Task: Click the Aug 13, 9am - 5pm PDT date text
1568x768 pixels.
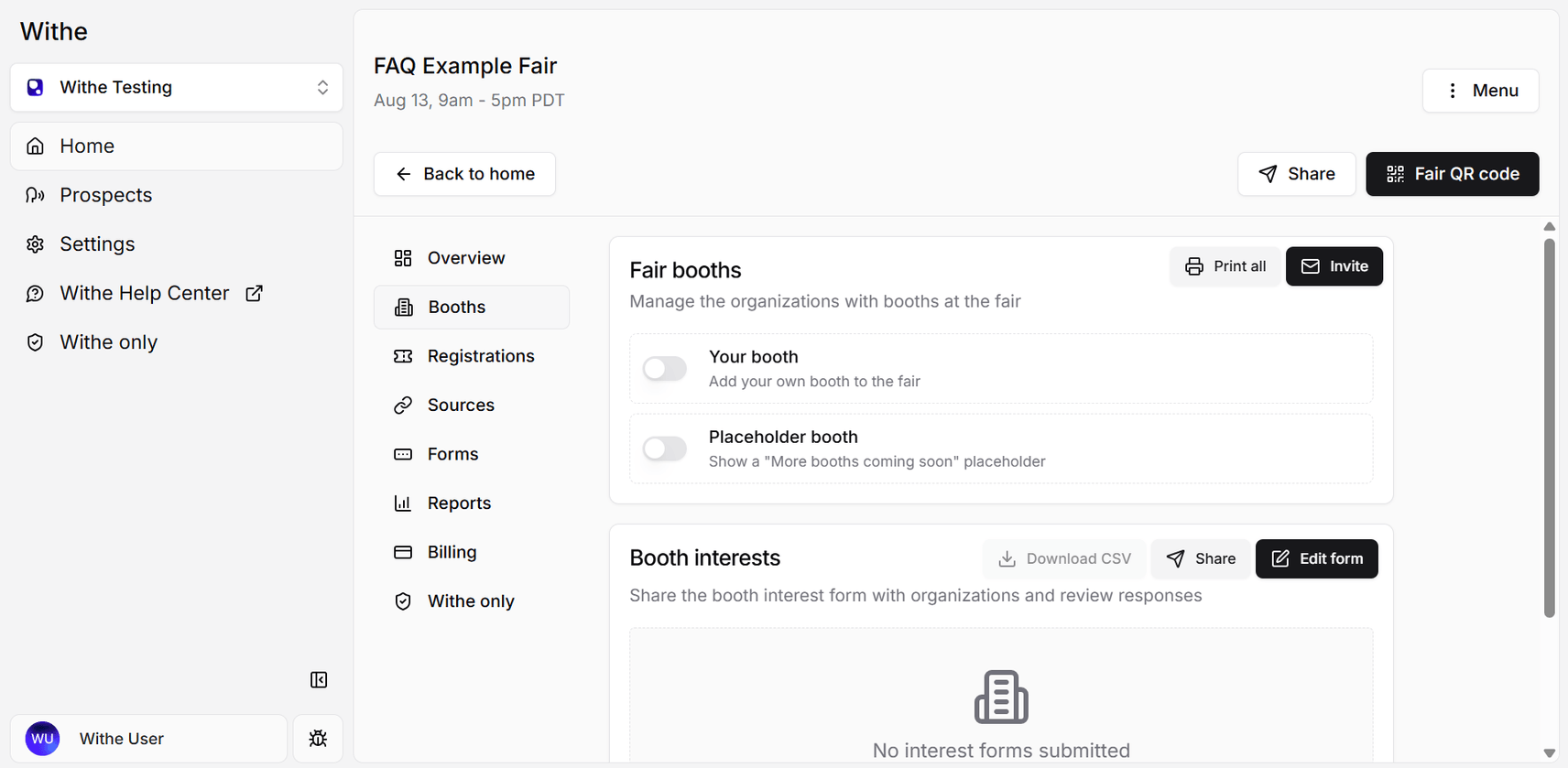Action: (469, 101)
